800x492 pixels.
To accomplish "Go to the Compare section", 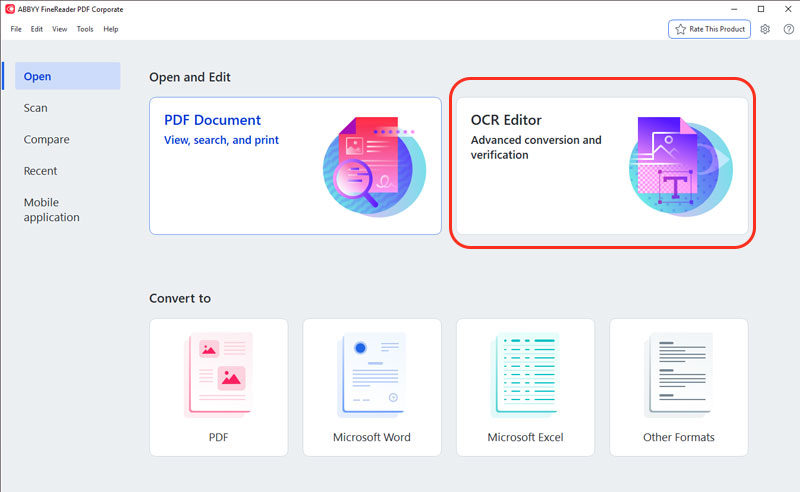I will click(47, 140).
